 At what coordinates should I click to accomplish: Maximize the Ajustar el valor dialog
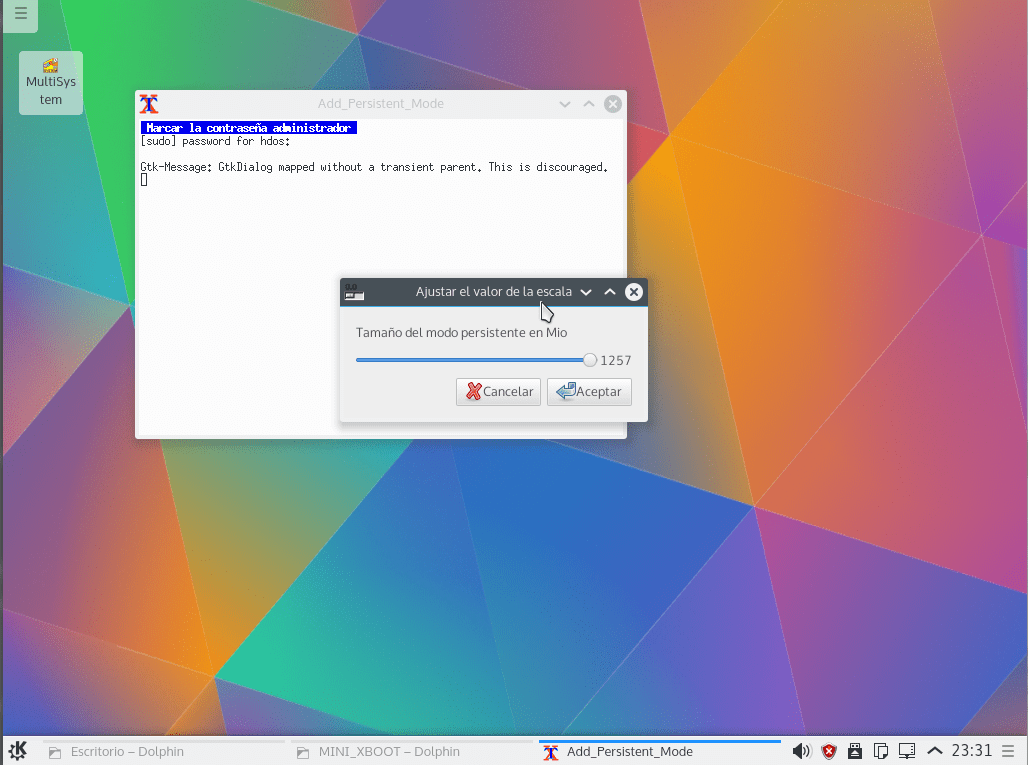click(610, 292)
